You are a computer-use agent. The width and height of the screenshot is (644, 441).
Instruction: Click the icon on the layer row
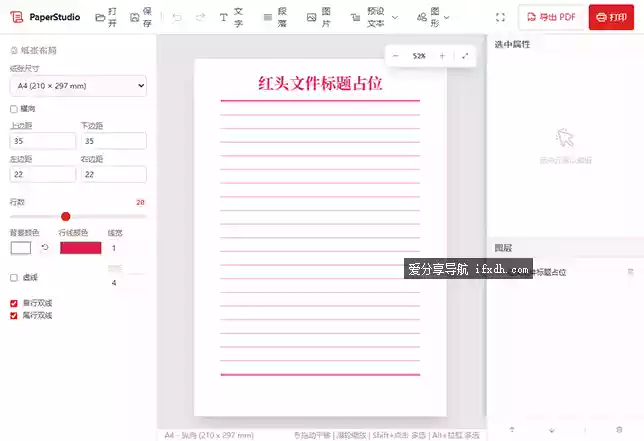(630, 272)
